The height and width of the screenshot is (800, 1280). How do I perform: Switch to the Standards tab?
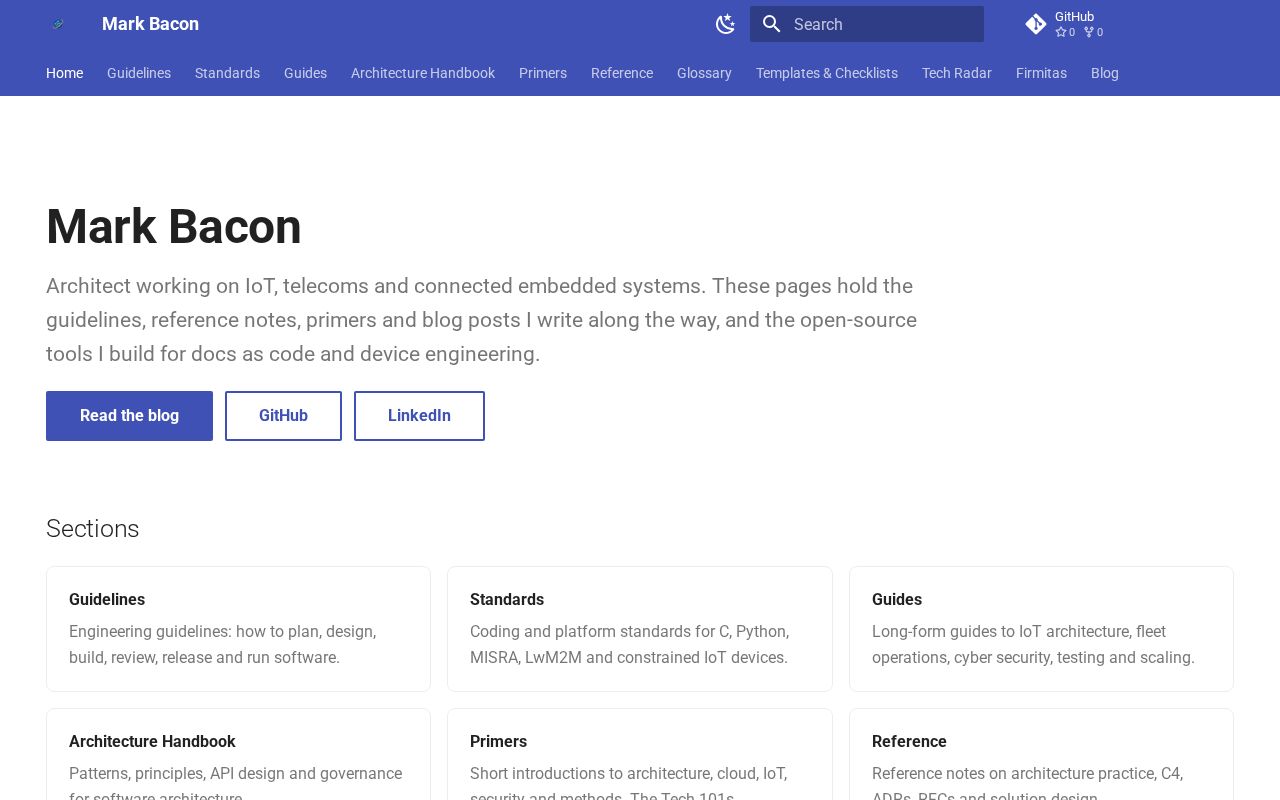pyautogui.click(x=227, y=73)
